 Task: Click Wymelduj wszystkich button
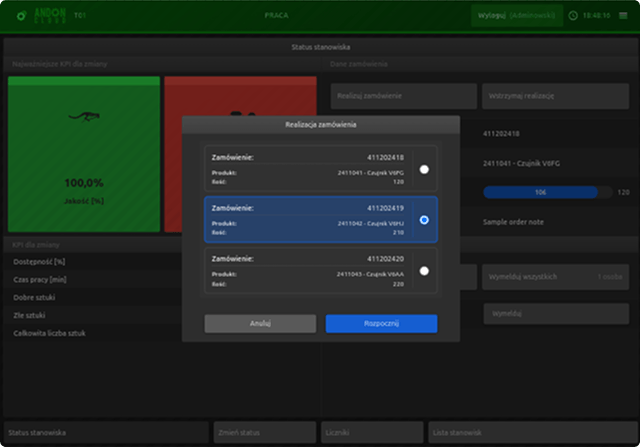click(555, 277)
